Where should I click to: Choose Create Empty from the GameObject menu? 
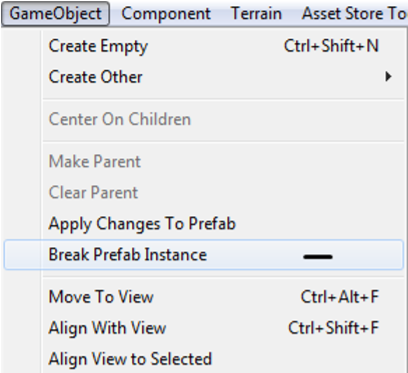click(x=204, y=46)
